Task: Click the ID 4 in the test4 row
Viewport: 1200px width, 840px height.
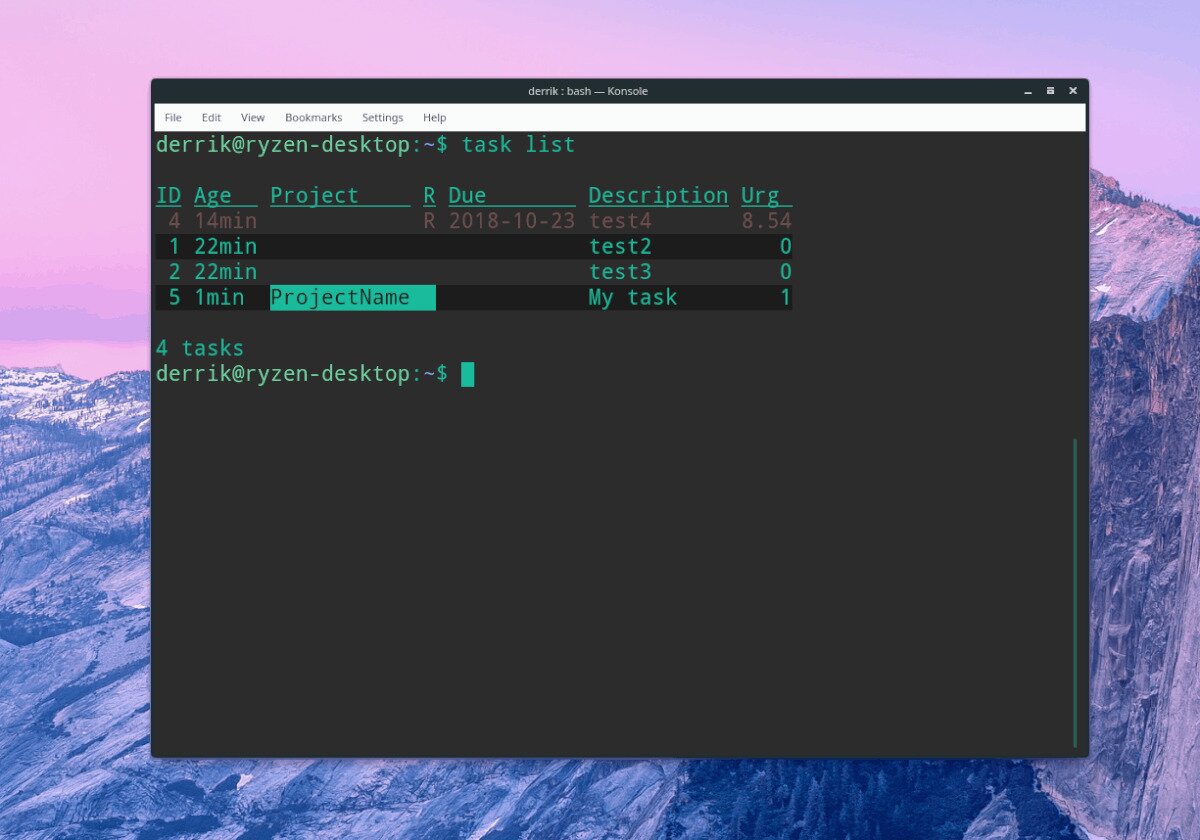Action: tap(175, 221)
